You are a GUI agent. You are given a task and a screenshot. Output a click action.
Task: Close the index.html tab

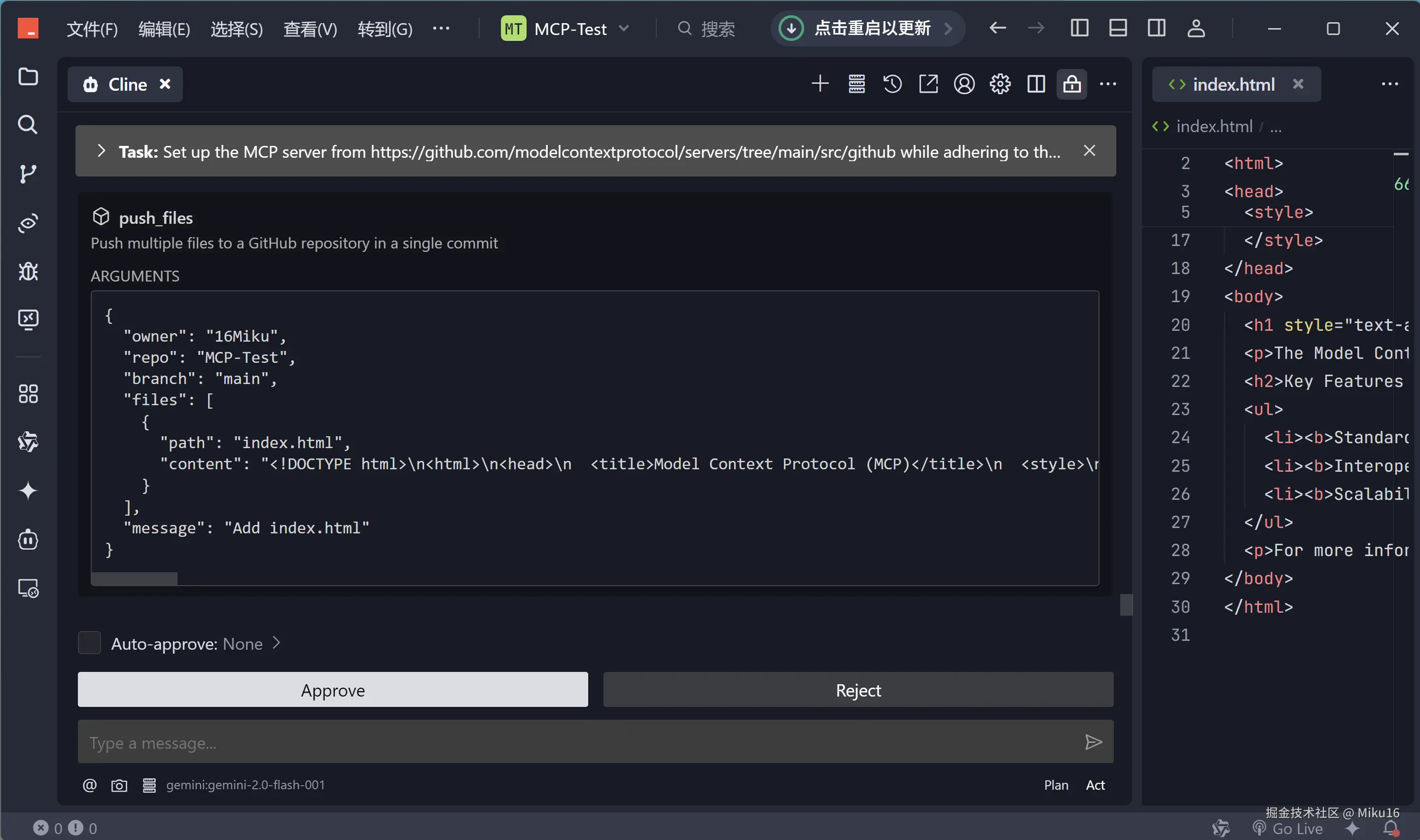point(1298,84)
